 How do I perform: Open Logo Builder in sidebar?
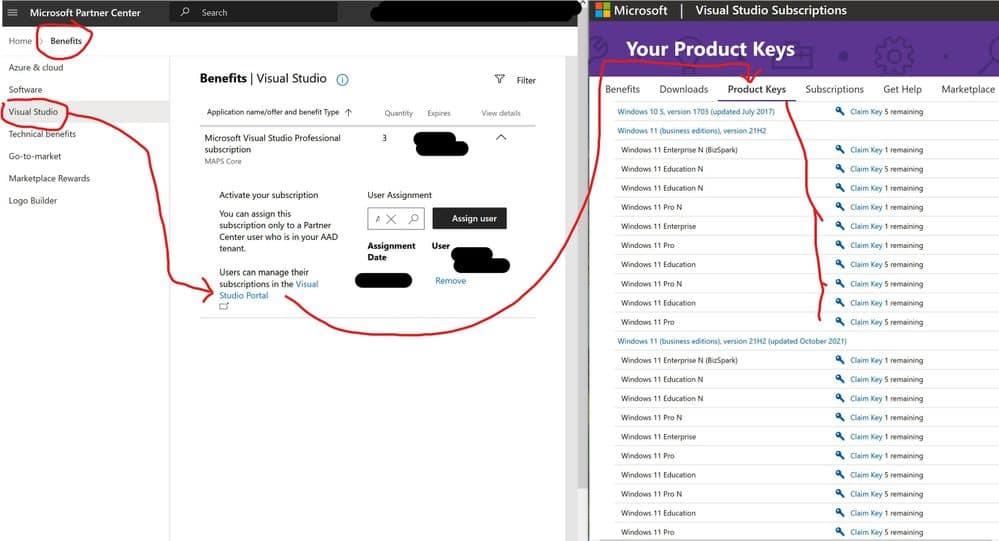tap(32, 200)
